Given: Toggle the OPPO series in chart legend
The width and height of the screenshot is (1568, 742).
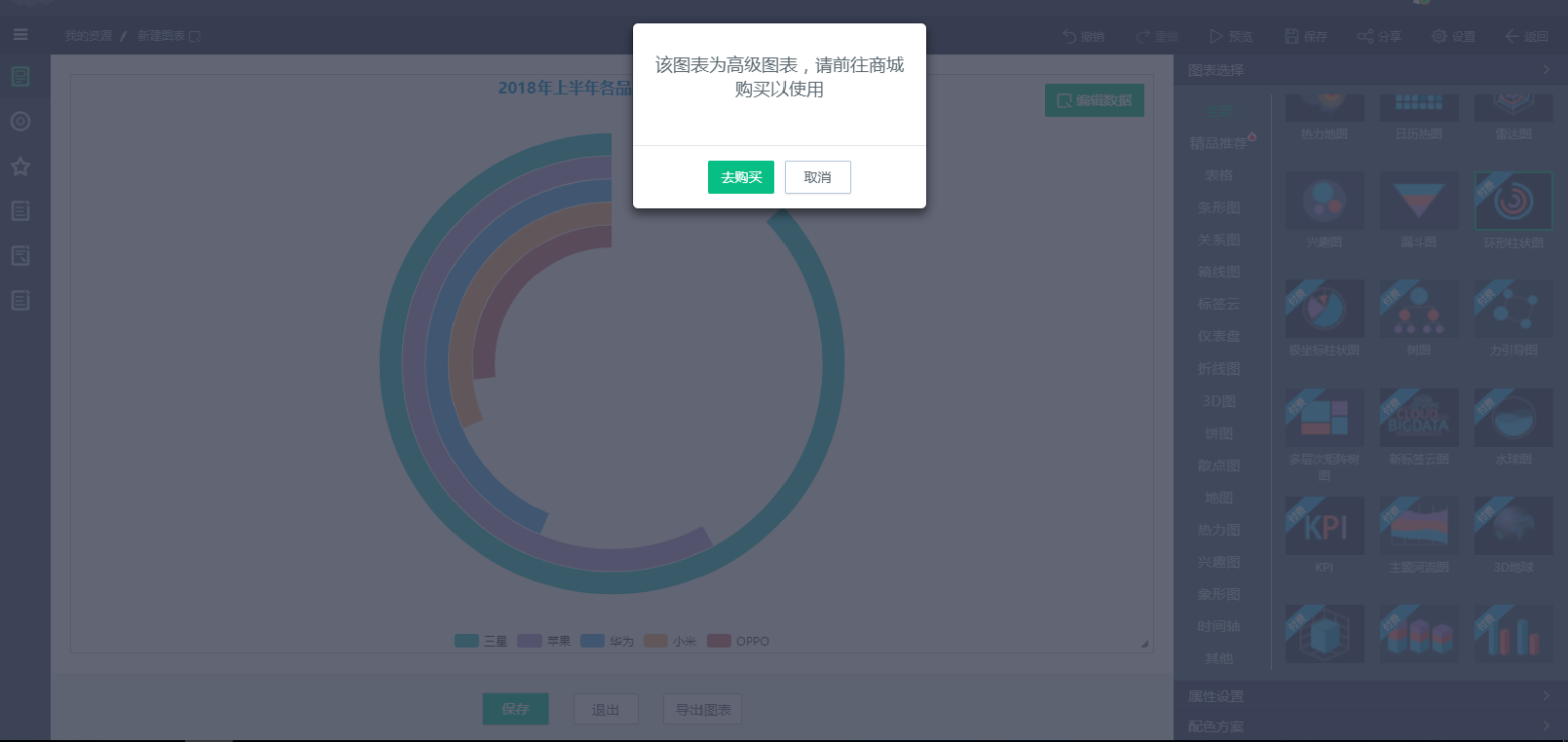Looking at the screenshot, I should point(738,641).
